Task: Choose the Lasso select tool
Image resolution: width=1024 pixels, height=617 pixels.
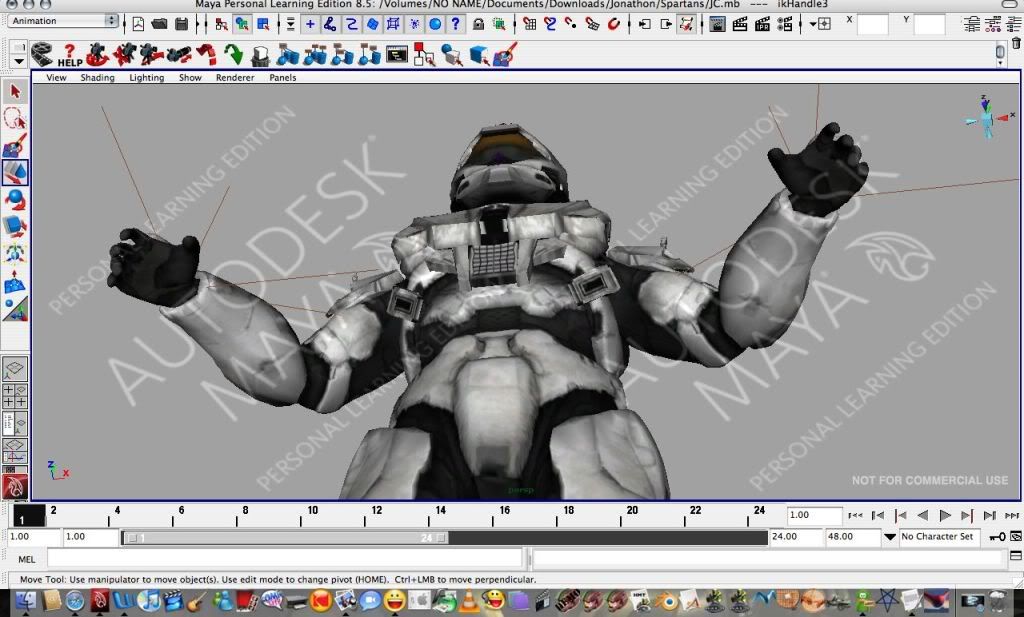Action: [x=15, y=118]
